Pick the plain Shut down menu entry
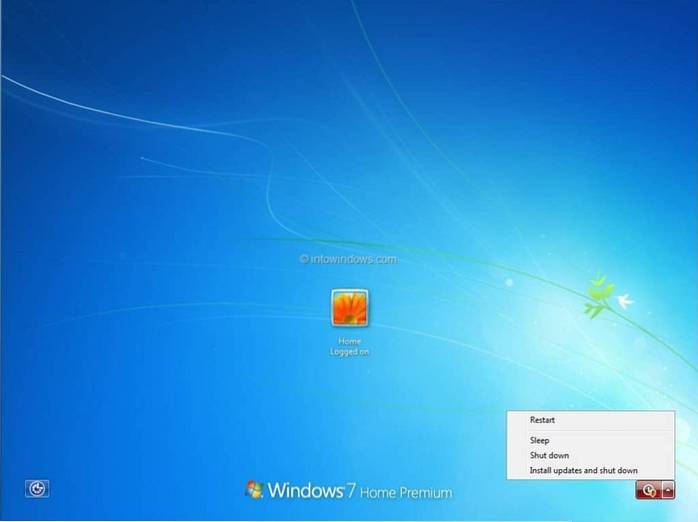Viewport: 698px width, 522px height. 549,455
